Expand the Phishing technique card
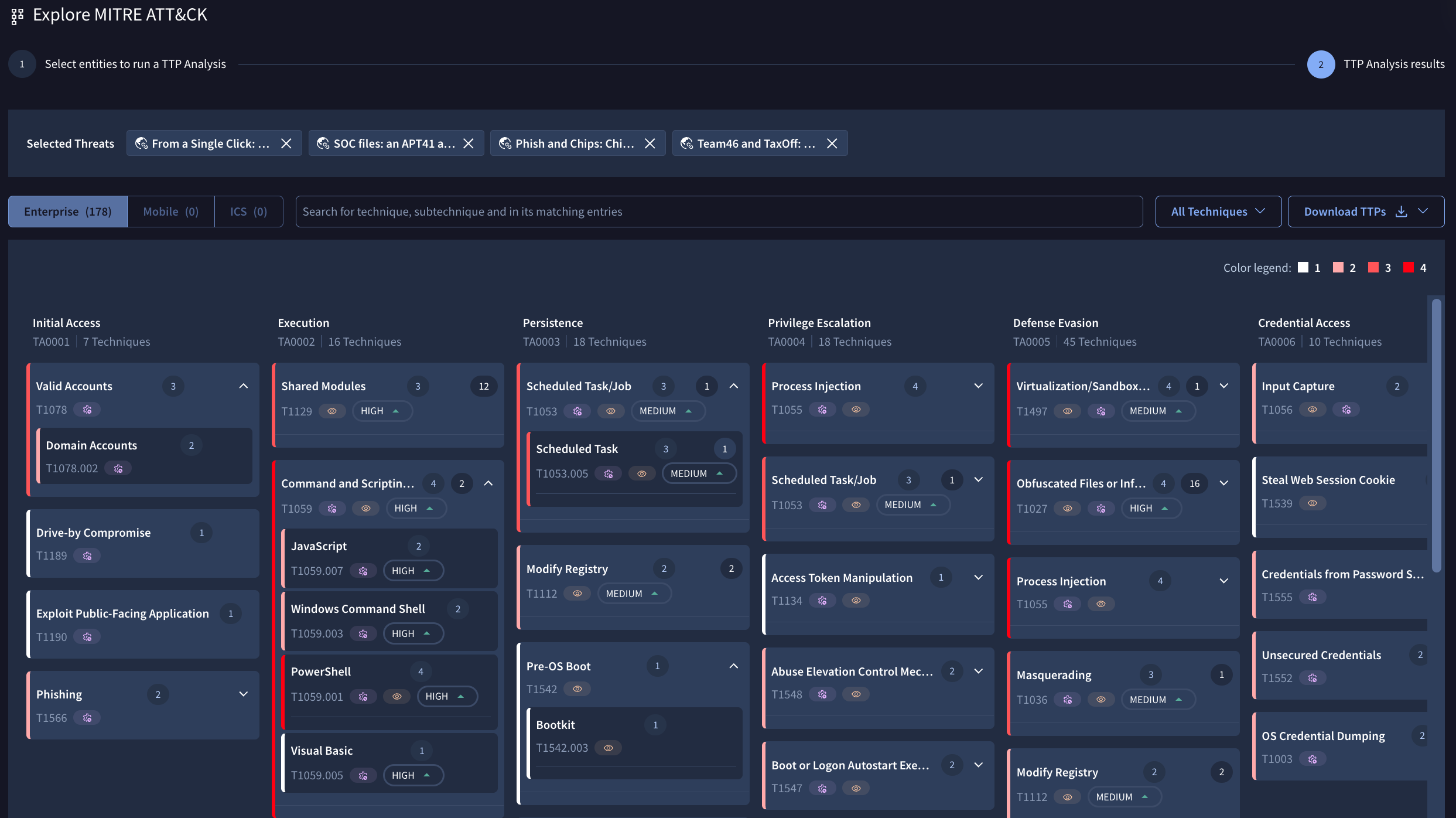Screen dimensions: 1456x818 (244, 694)
